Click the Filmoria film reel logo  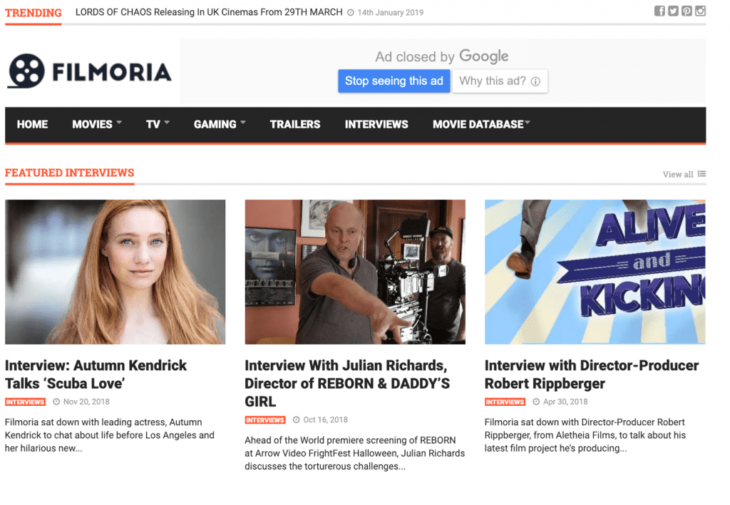point(27,71)
